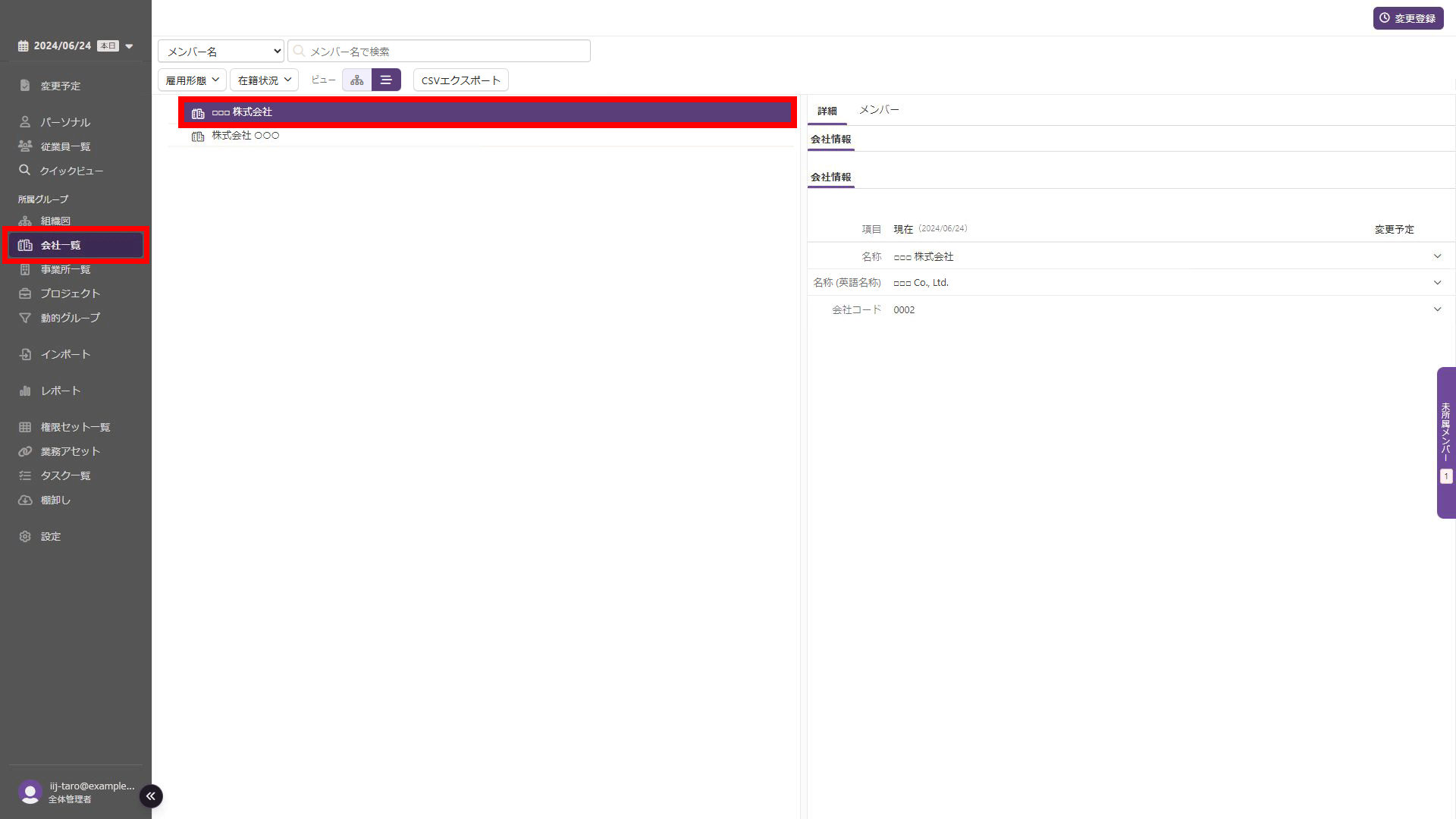Image resolution: width=1456 pixels, height=819 pixels.
Task: Open the 未所属メンバー side panel tab
Action: (1446, 443)
